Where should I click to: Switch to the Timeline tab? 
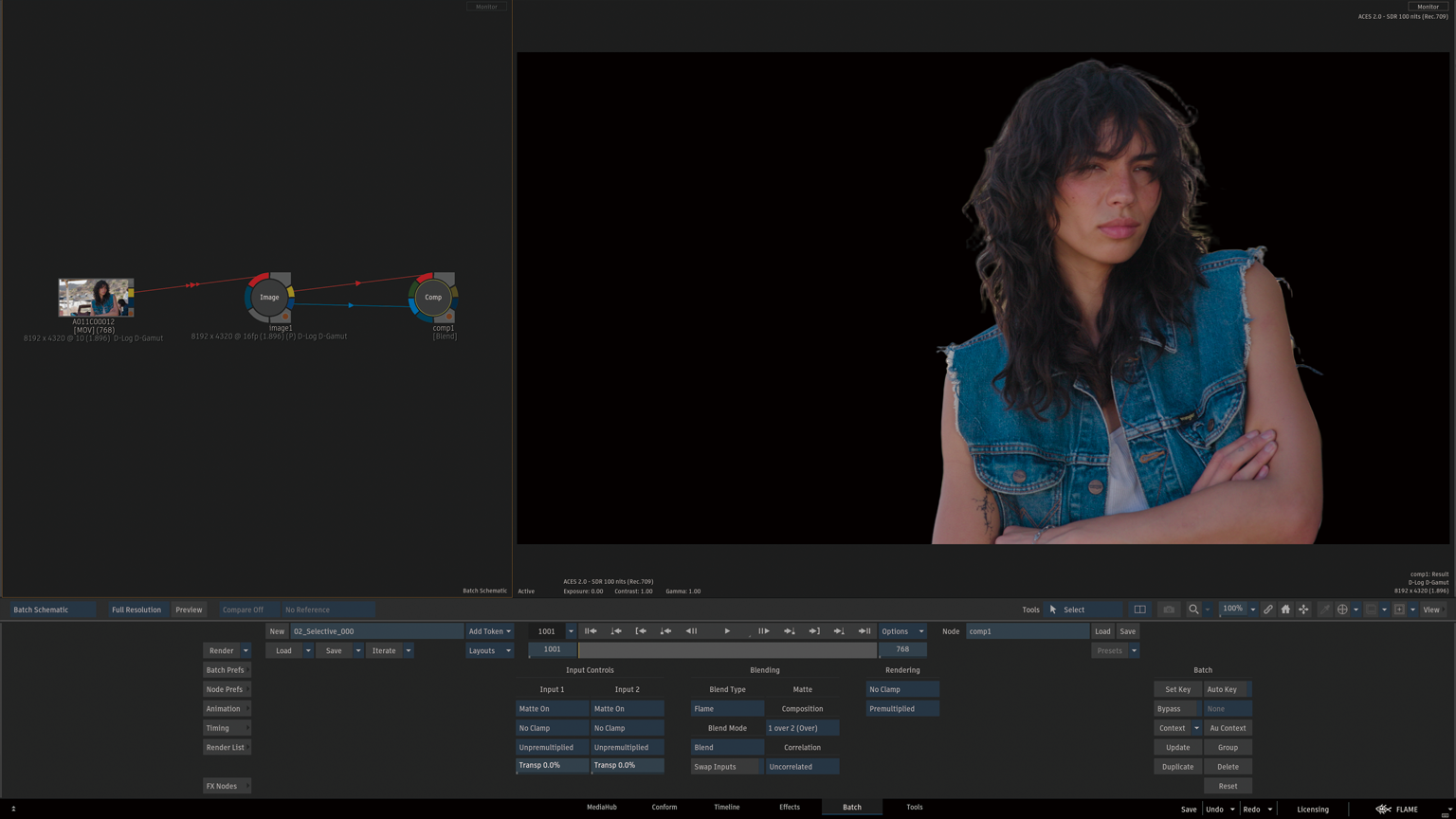pyautogui.click(x=726, y=807)
